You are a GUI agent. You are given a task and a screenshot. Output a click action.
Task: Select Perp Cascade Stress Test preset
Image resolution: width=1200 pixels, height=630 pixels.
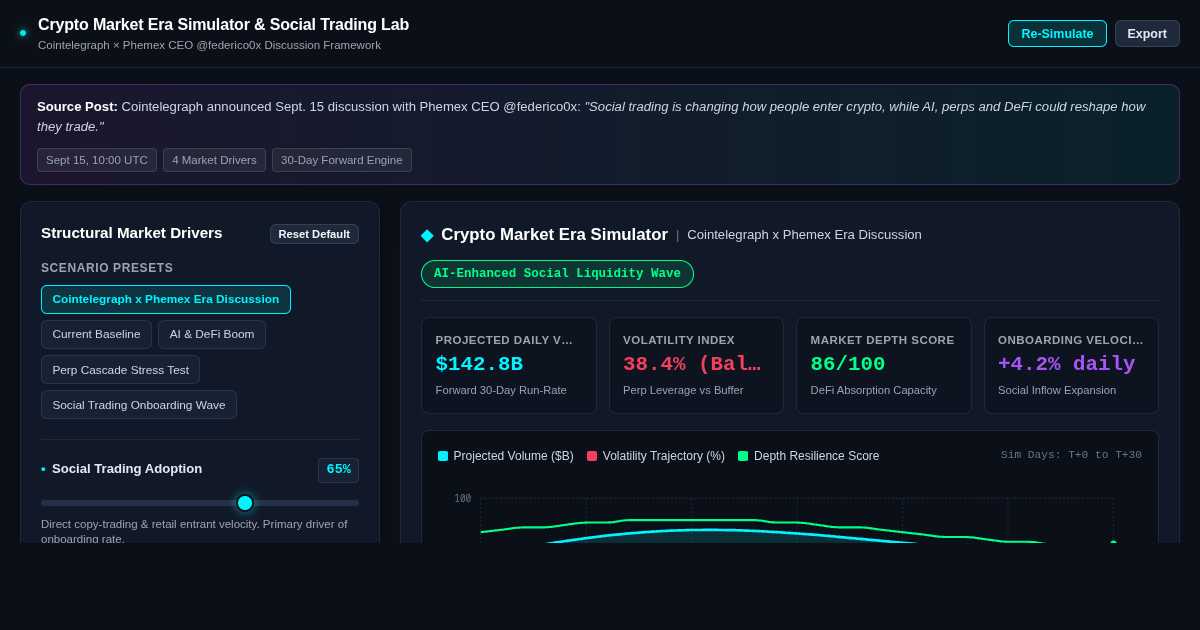tap(120, 369)
